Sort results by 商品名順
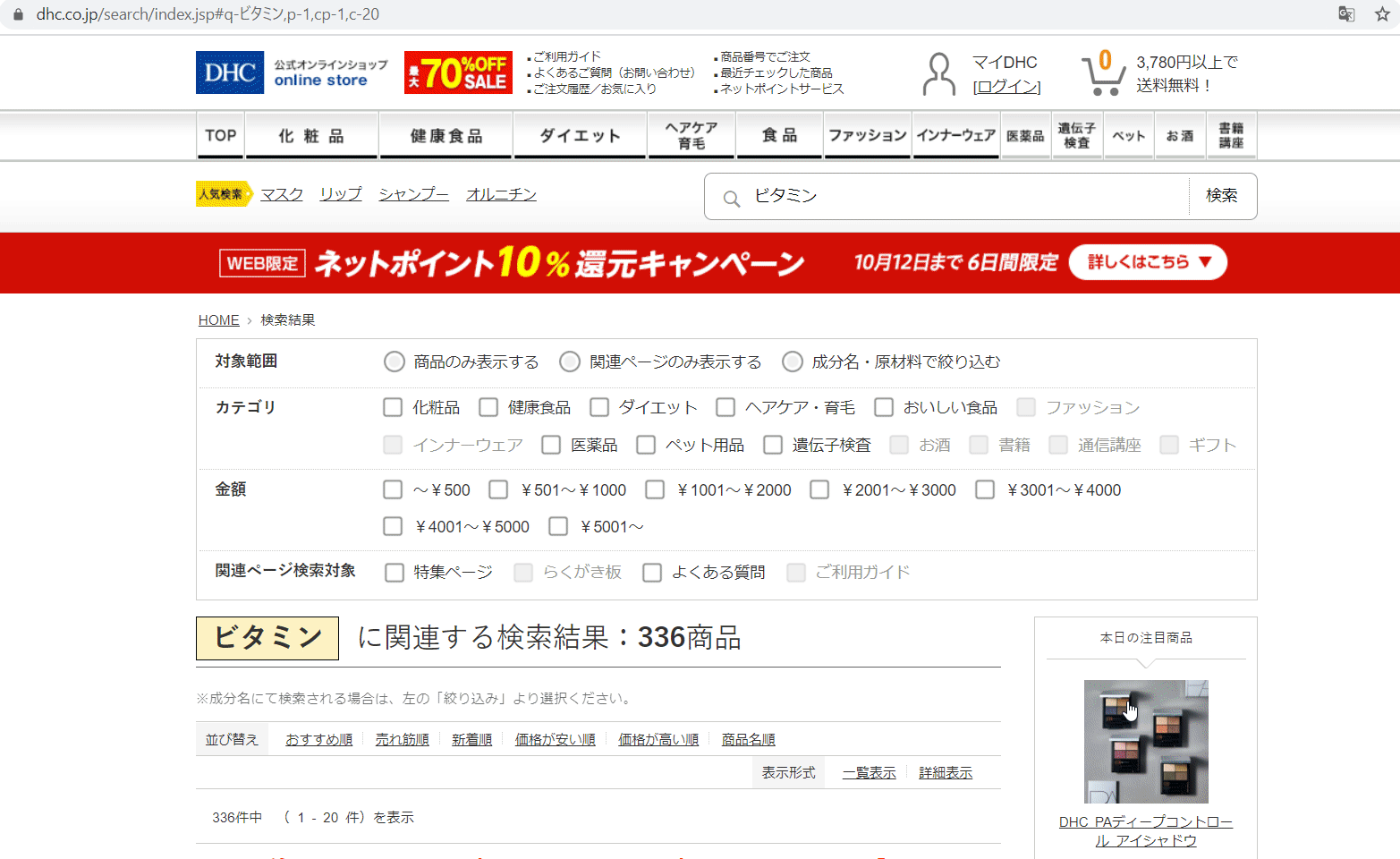 (748, 739)
